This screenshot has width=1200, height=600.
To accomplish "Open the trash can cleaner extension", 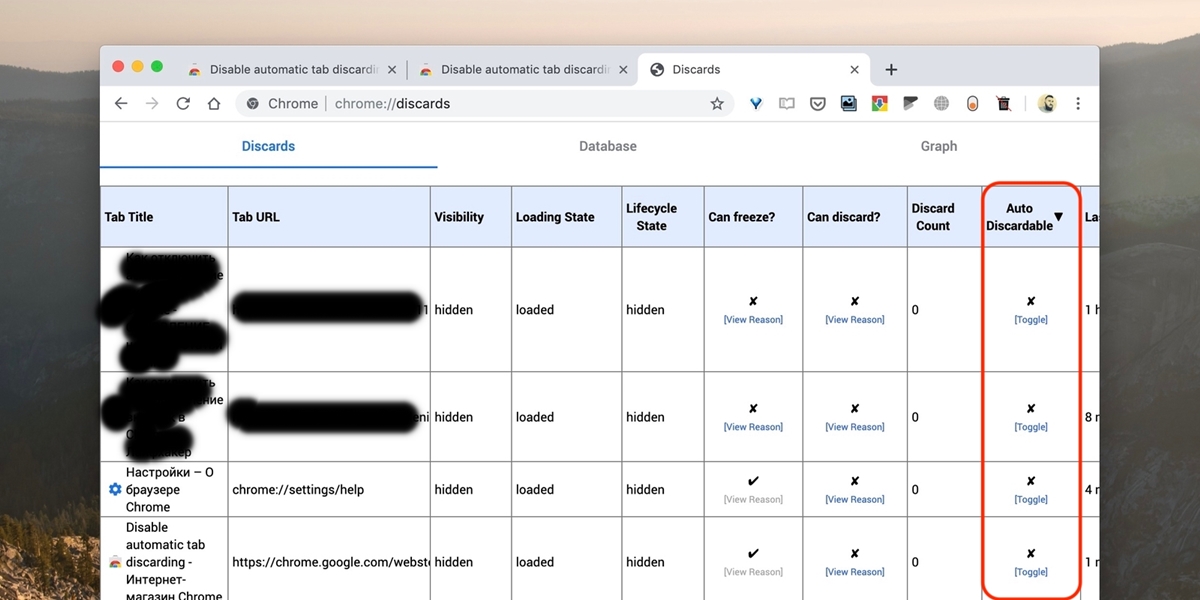I will (x=1003, y=103).
